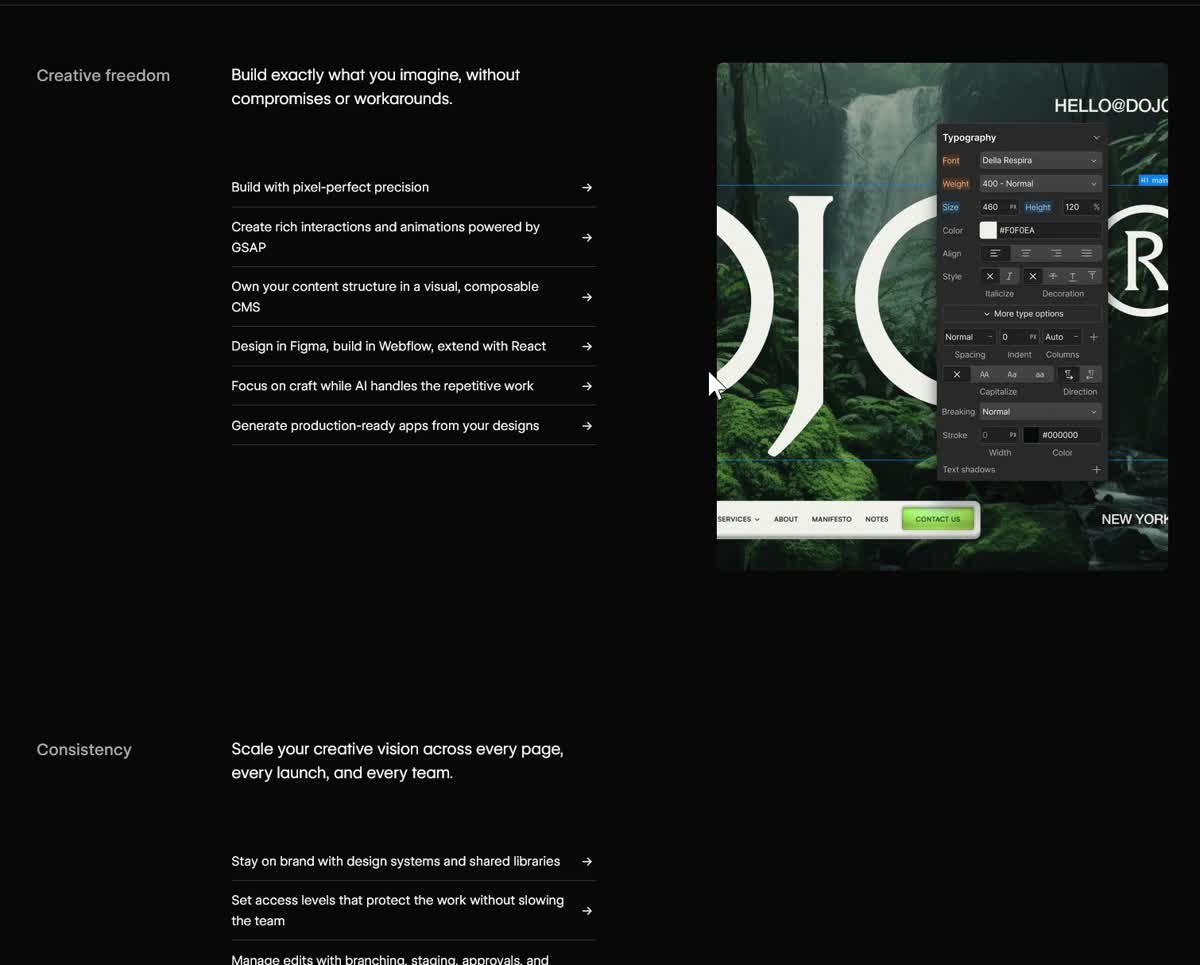Open Design in Figma, build in Webflow link
The height and width of the screenshot is (965, 1200).
point(389,346)
